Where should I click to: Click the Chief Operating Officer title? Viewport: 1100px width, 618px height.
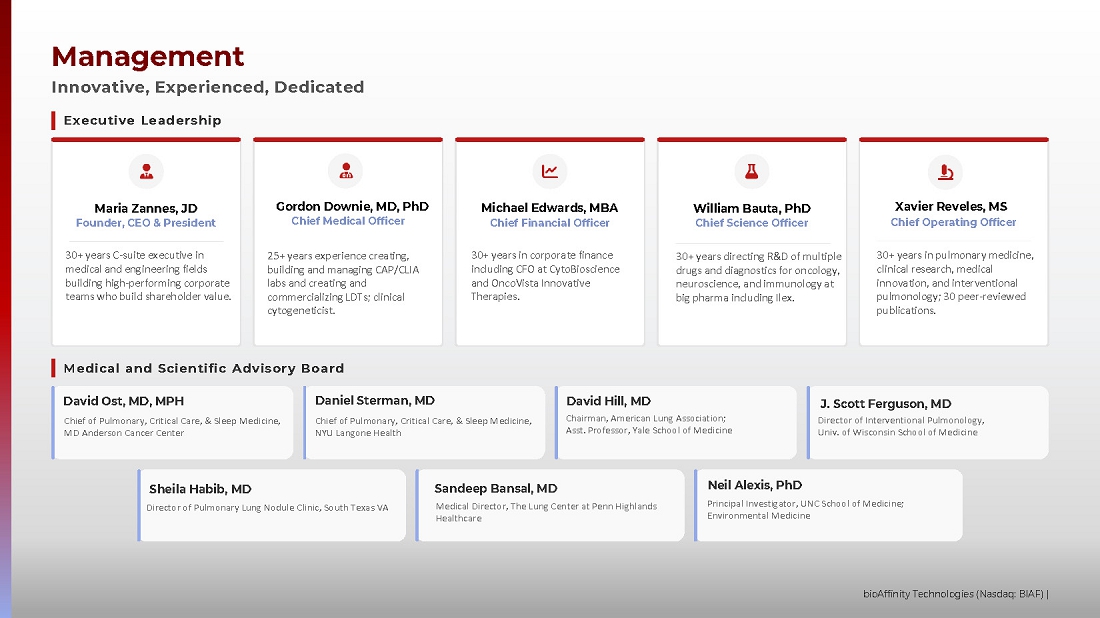point(953,222)
